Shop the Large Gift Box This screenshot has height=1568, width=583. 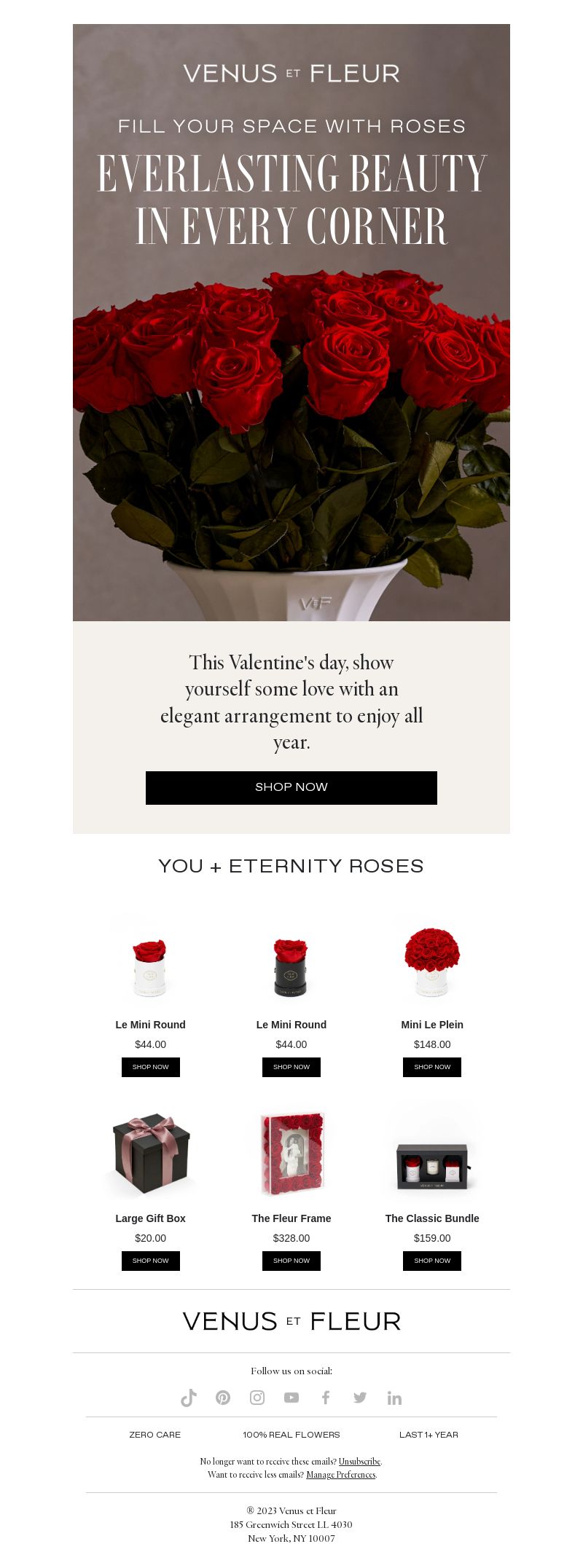coord(151,1261)
